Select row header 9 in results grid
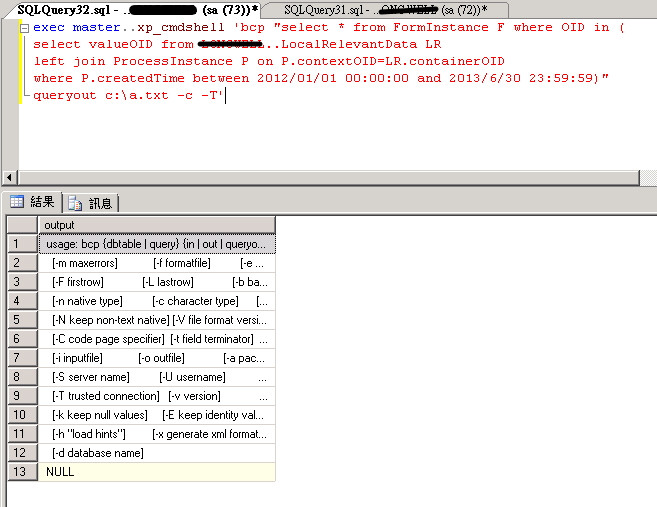This screenshot has width=657, height=507. point(23,396)
